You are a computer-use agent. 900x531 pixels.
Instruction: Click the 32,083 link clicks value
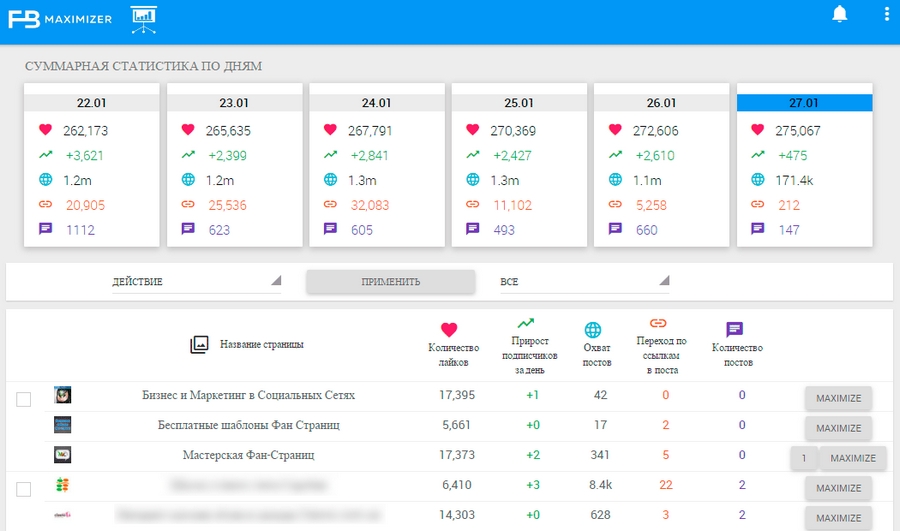pyautogui.click(x=370, y=206)
